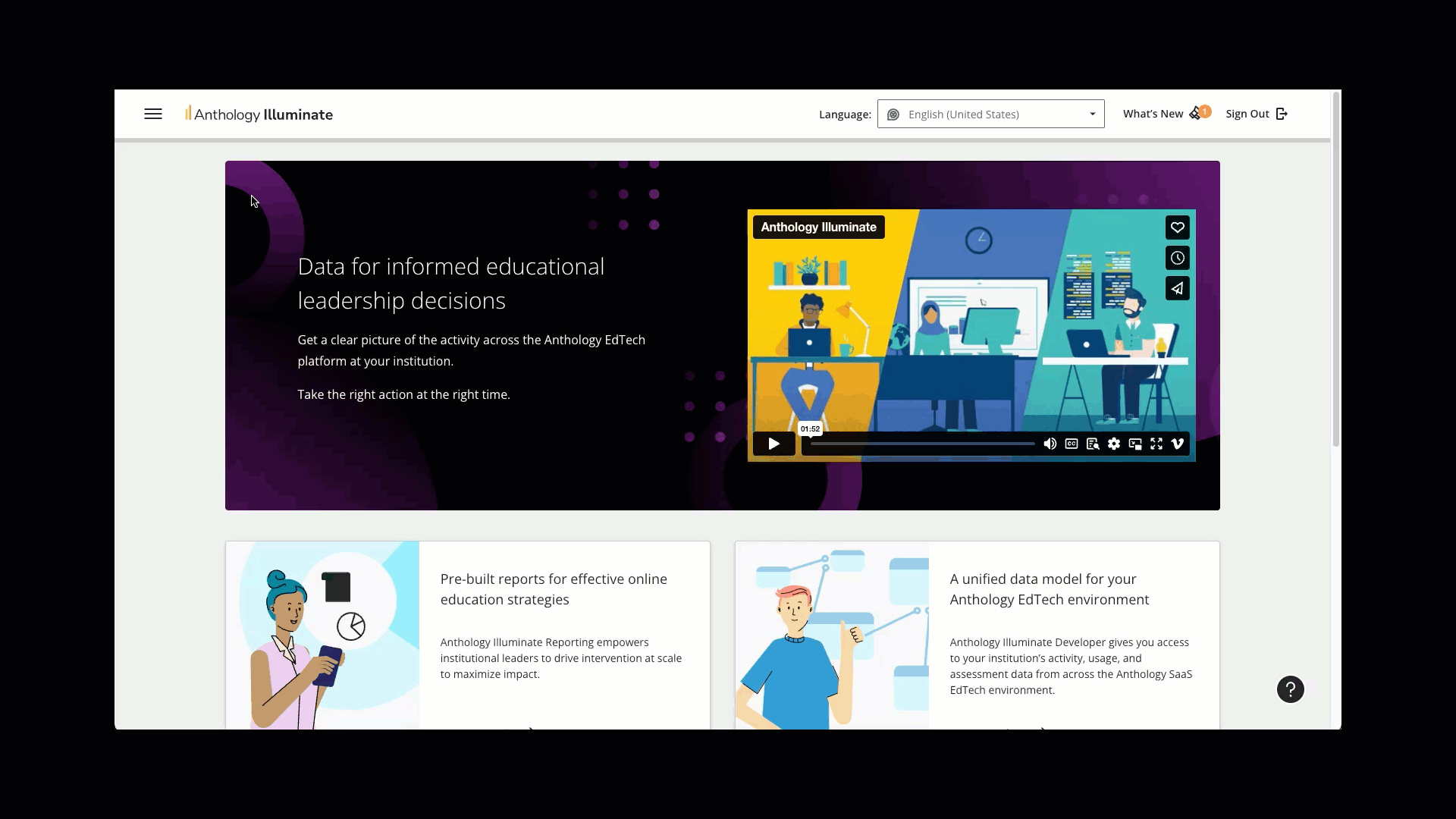1456x819 pixels.
Task: Add video to Watch Later
Action: [x=1177, y=258]
